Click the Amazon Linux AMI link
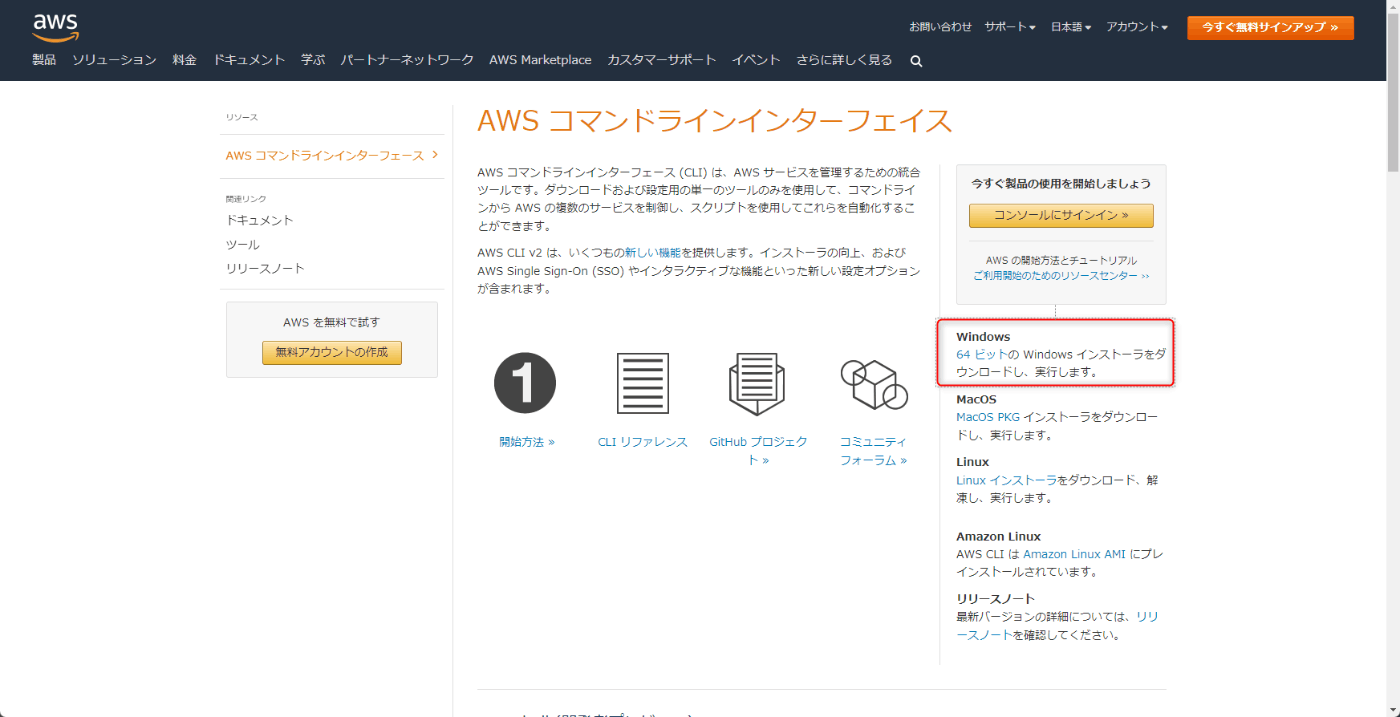The height and width of the screenshot is (717, 1400). [x=1075, y=554]
